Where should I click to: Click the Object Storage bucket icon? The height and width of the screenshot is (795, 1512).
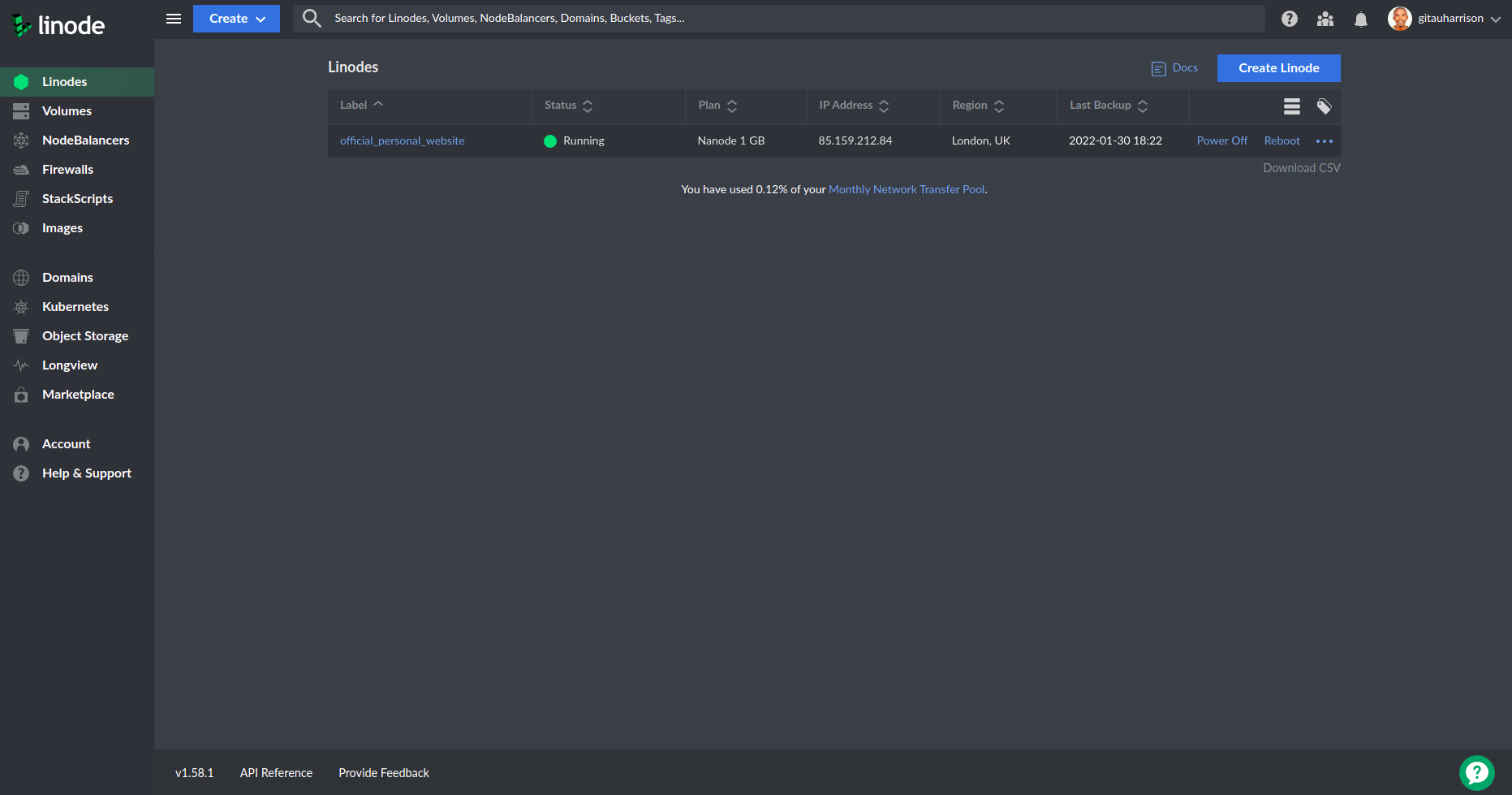21,336
